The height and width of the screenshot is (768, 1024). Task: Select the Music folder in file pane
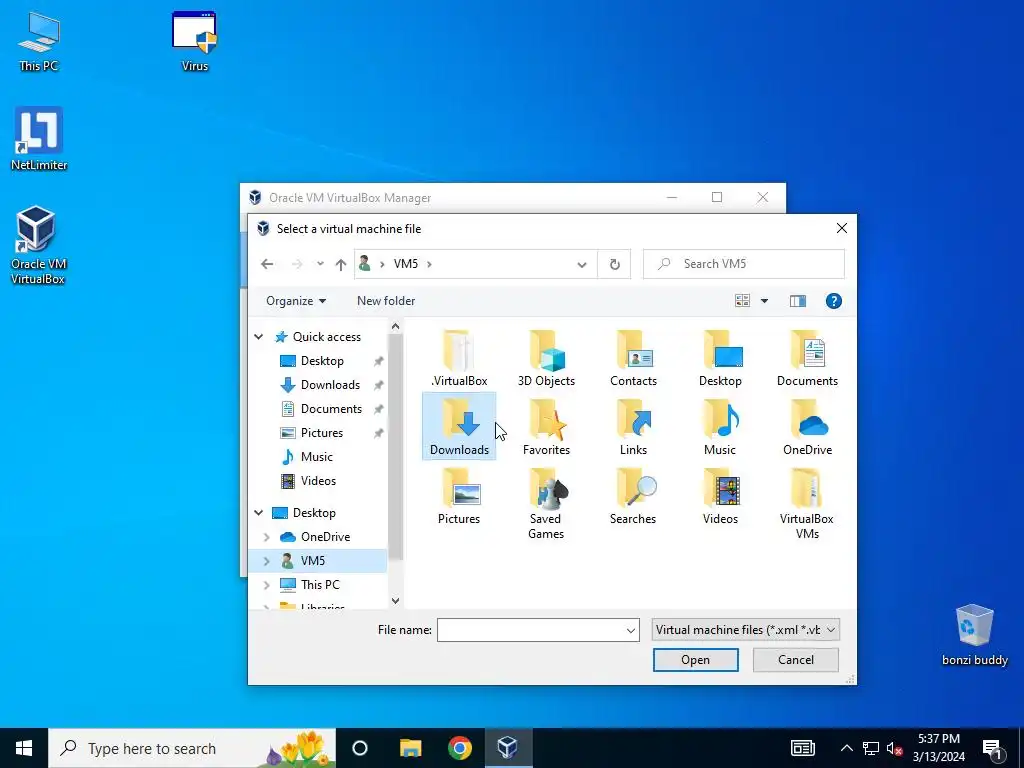click(x=720, y=428)
